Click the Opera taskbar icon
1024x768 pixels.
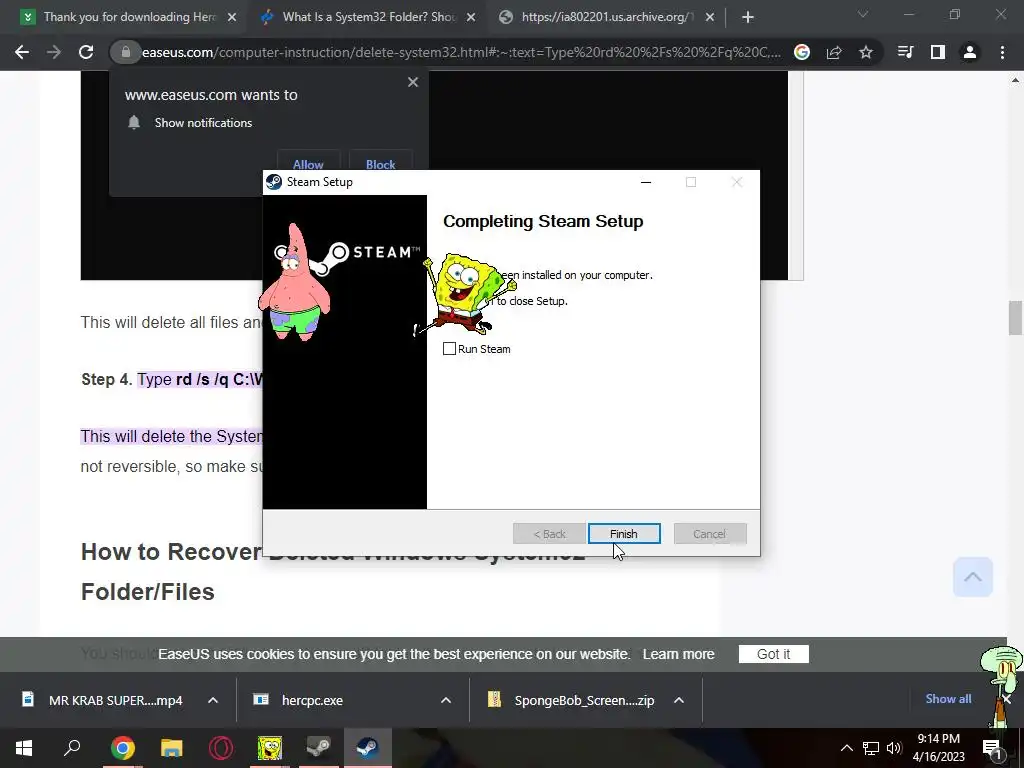pos(221,748)
